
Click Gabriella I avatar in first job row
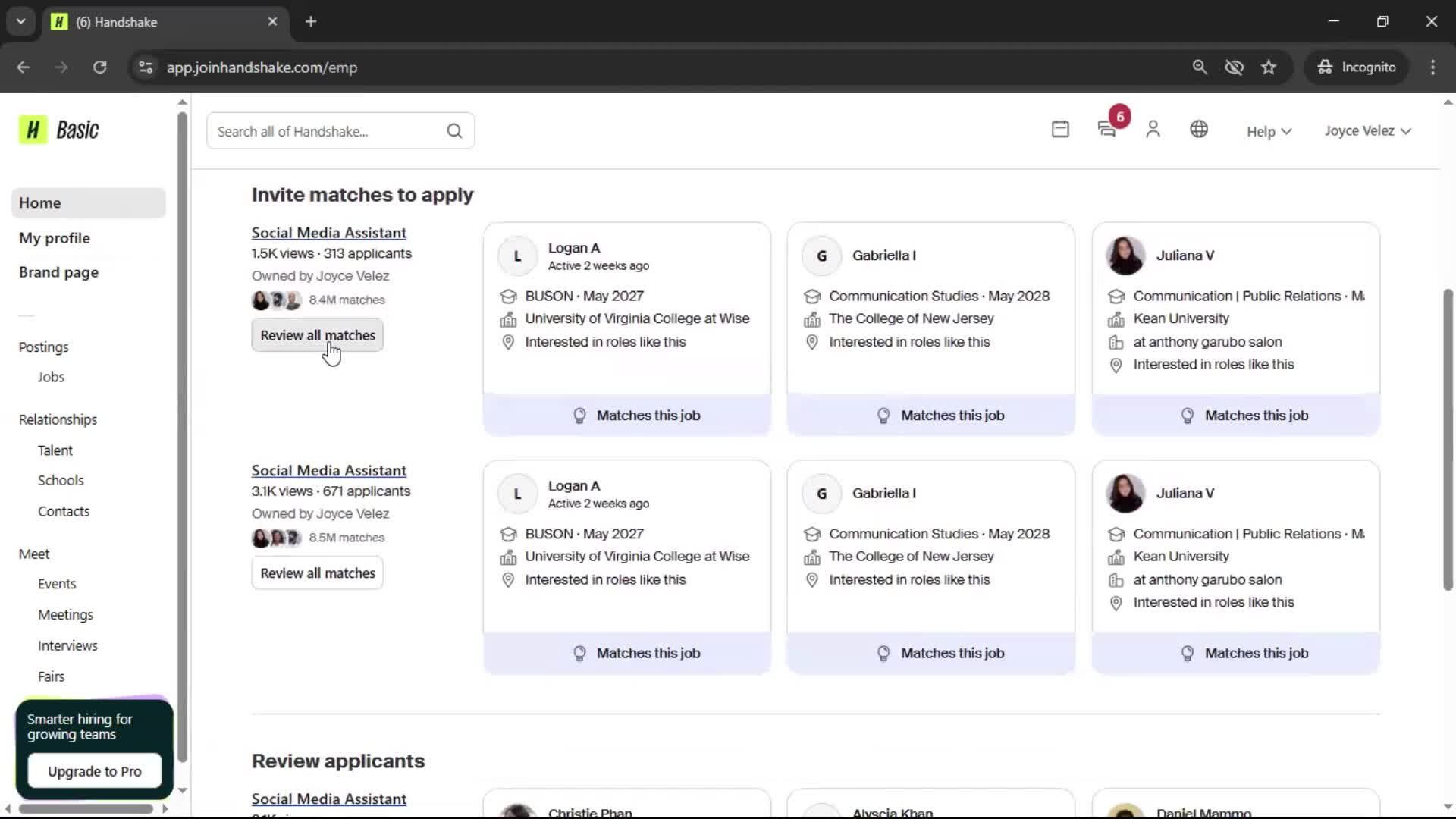click(x=821, y=256)
